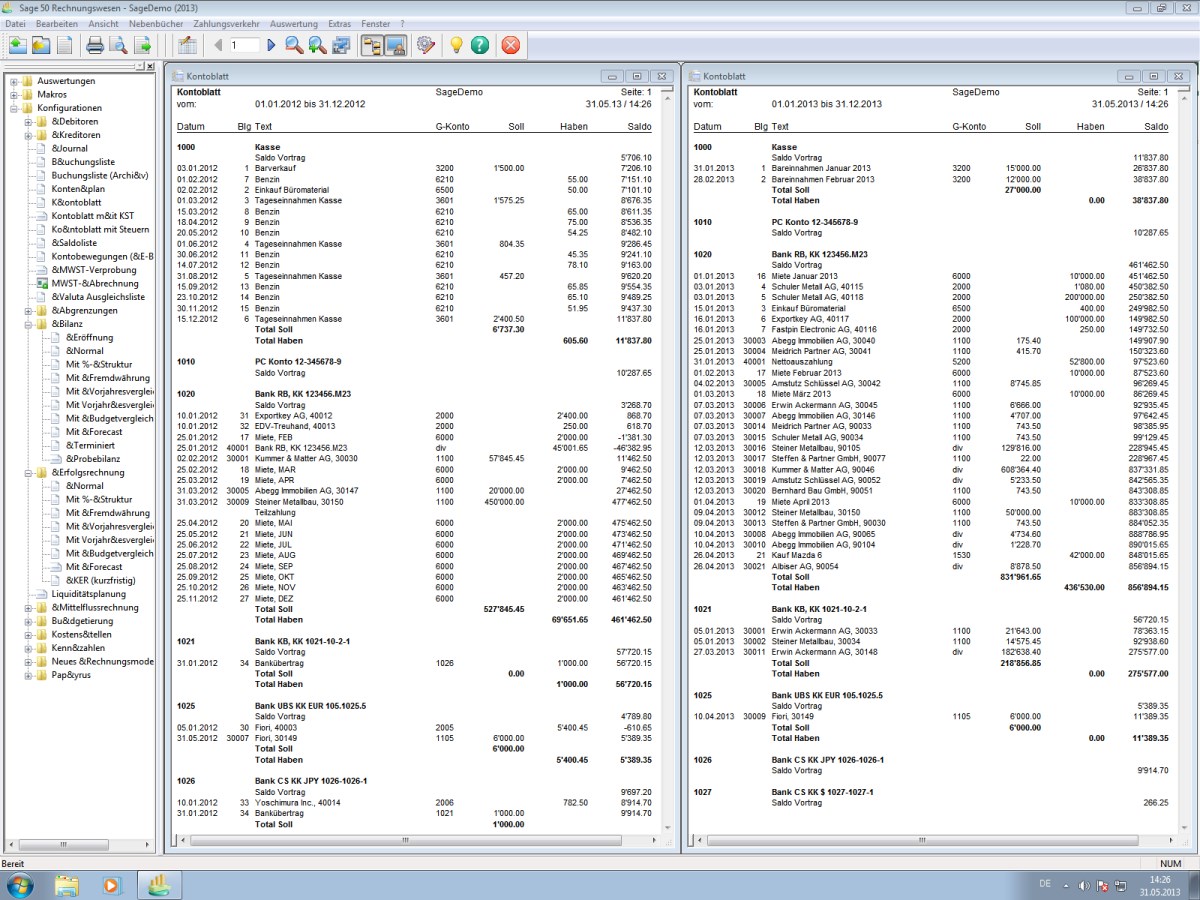This screenshot has width=1200, height=900.
Task: Open the Windows Start menu
Action: (x=20, y=884)
